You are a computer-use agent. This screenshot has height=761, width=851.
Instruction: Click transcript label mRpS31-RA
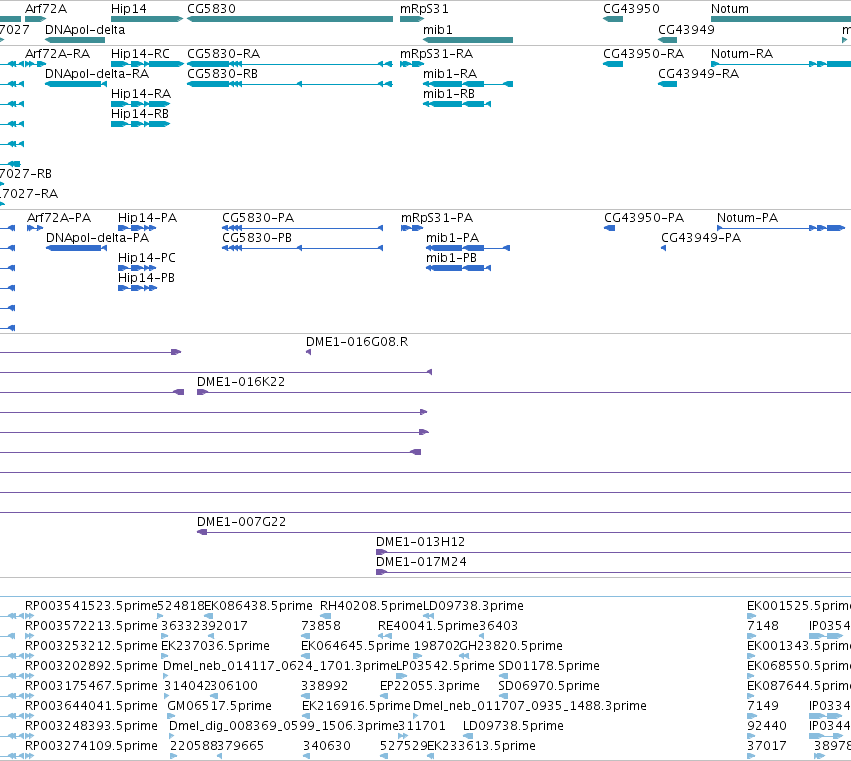tap(436, 54)
